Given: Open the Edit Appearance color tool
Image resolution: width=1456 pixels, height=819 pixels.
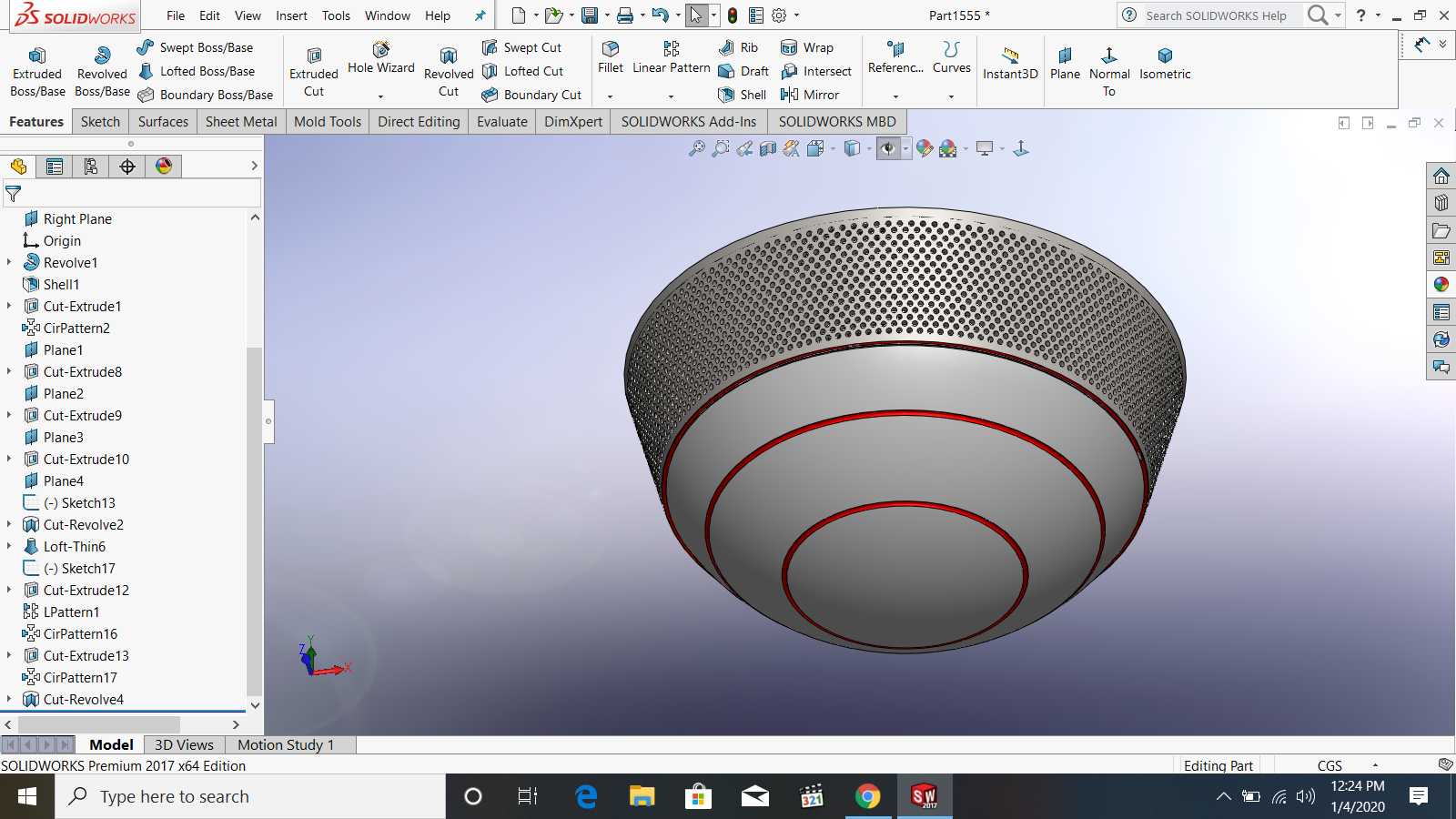Looking at the screenshot, I should pos(925,148).
